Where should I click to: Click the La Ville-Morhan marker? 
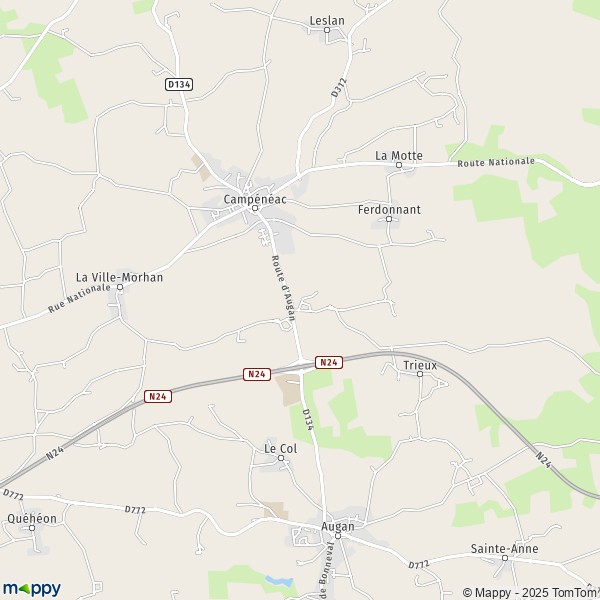tap(120, 287)
